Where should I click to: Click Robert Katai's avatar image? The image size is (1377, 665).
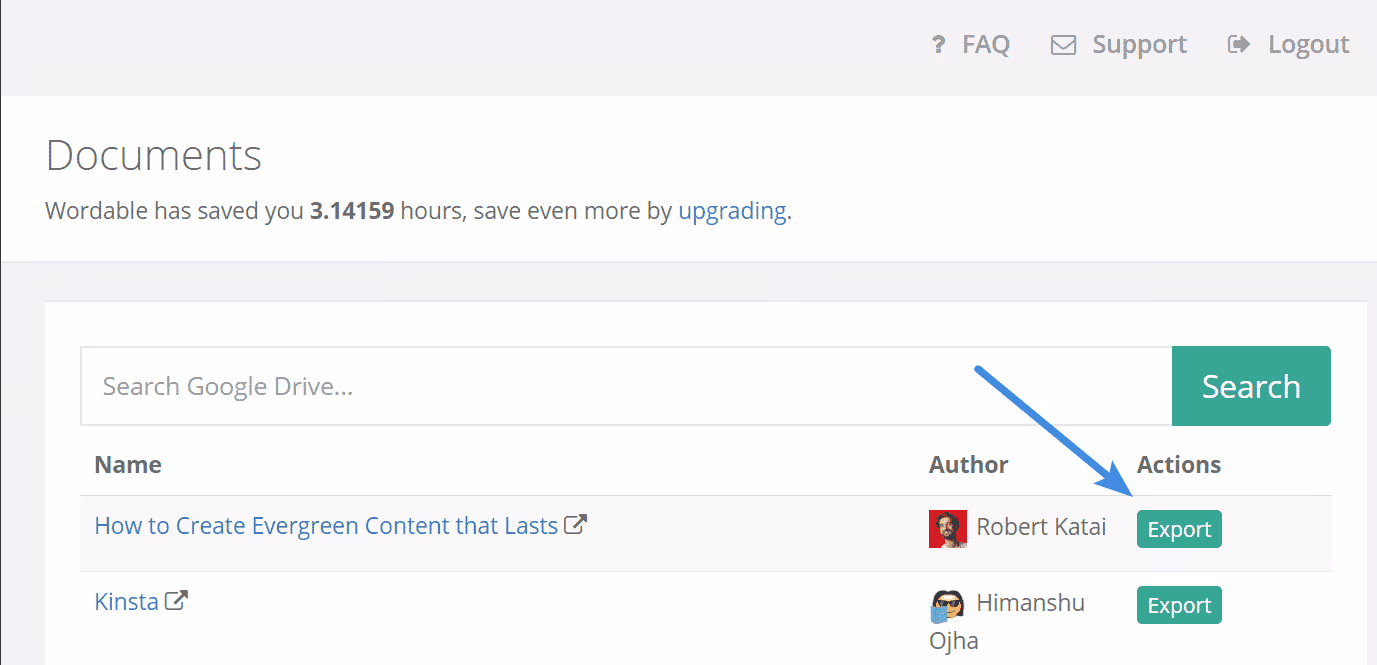(x=947, y=529)
